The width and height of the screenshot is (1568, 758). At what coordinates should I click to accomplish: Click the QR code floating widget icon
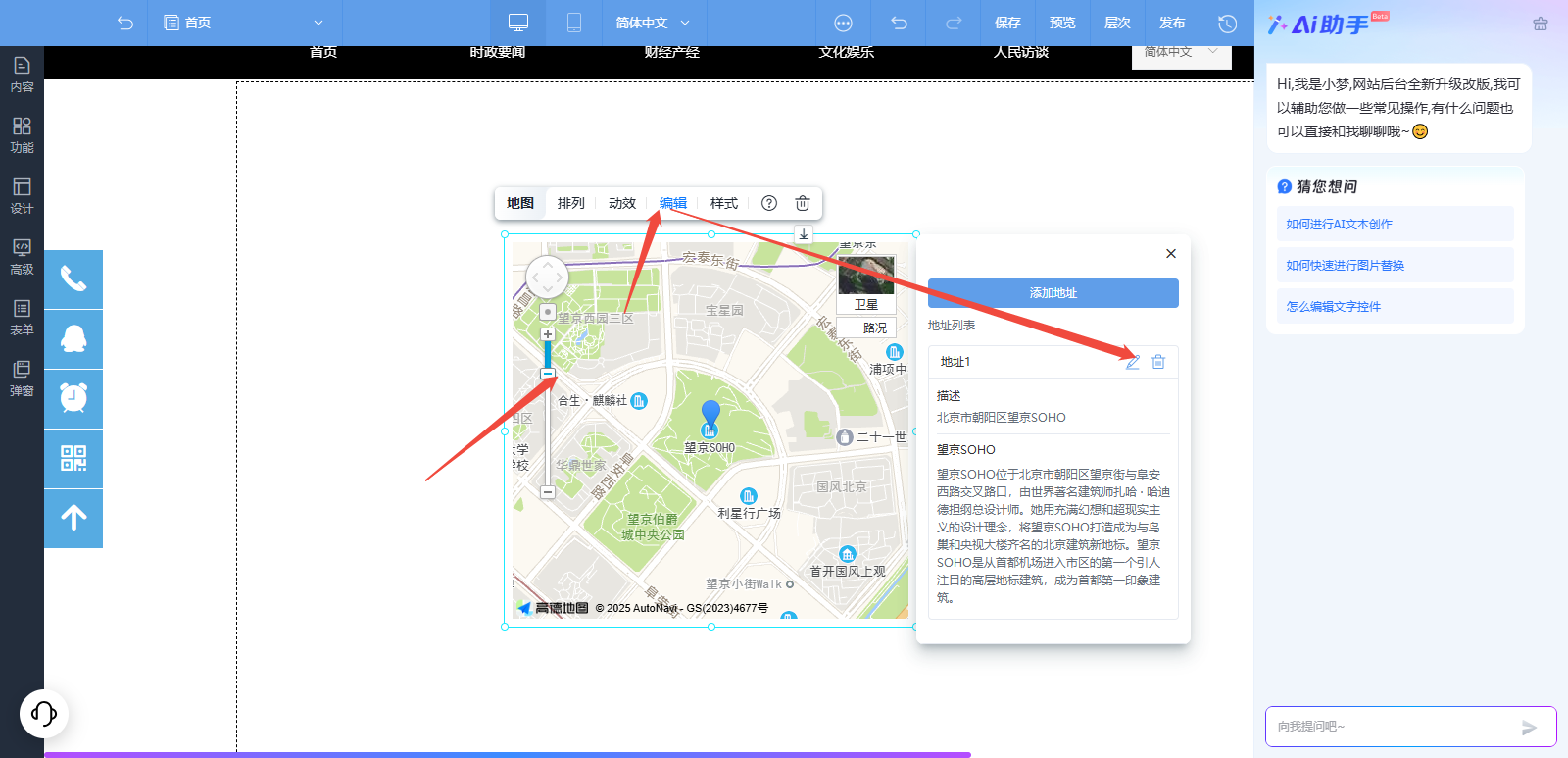[73, 459]
